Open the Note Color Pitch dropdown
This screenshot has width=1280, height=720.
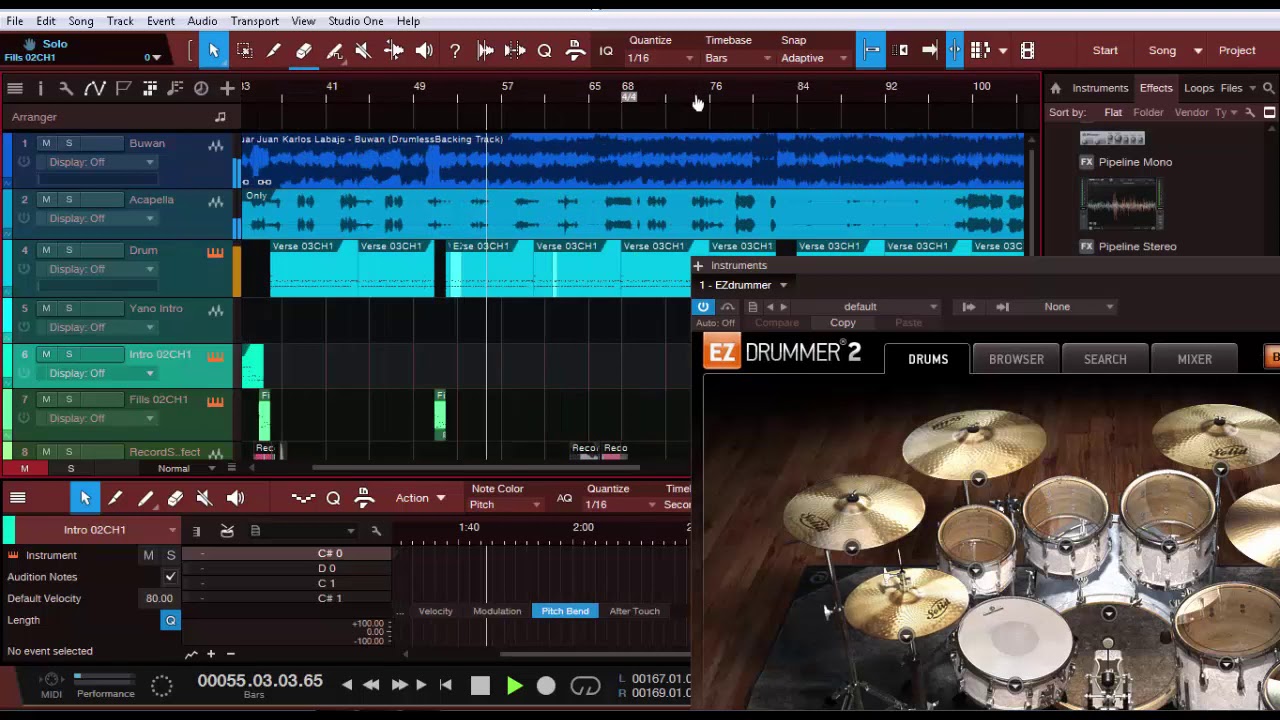tap(505, 504)
